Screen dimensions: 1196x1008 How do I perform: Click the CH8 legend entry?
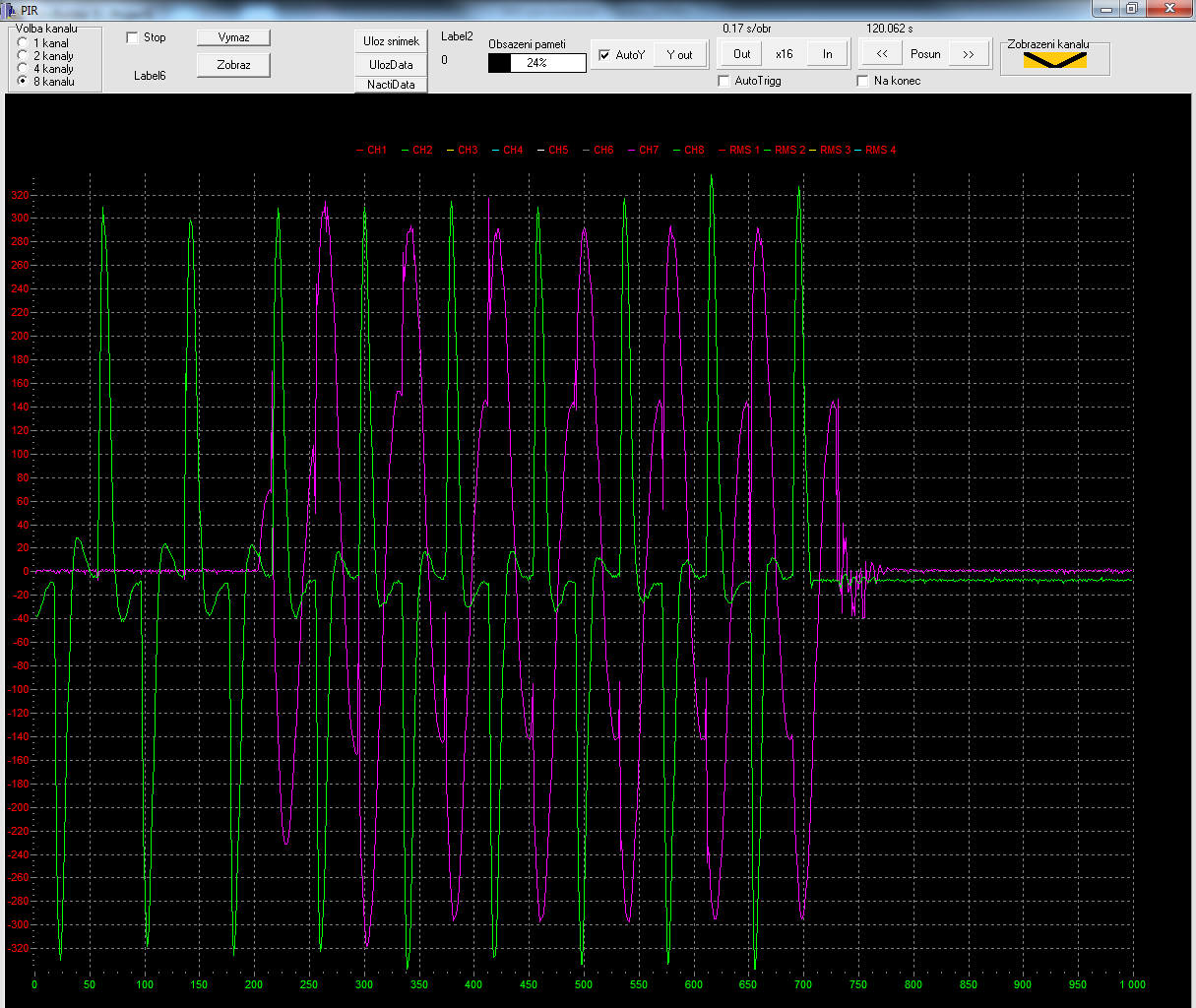(x=689, y=150)
